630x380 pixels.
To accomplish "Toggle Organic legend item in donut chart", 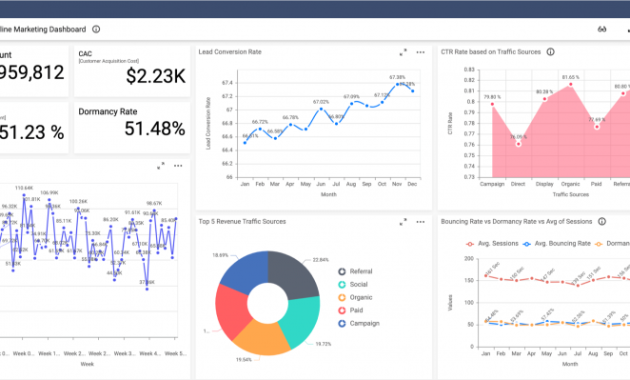I will pyautogui.click(x=355, y=297).
